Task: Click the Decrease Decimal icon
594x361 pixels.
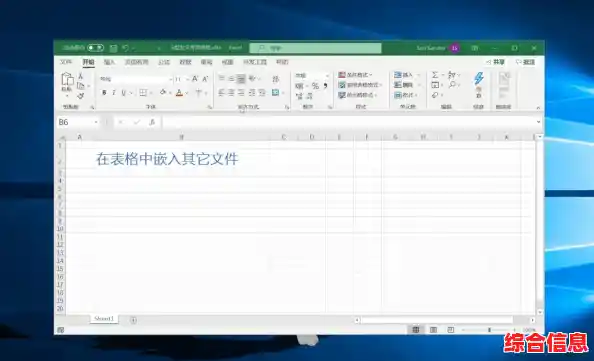Action: (310, 96)
